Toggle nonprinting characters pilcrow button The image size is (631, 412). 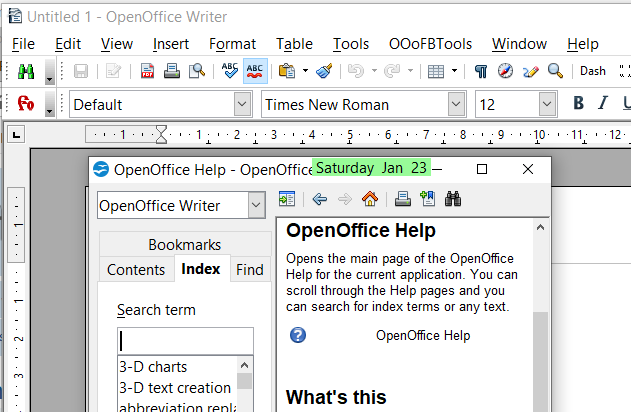click(x=481, y=71)
